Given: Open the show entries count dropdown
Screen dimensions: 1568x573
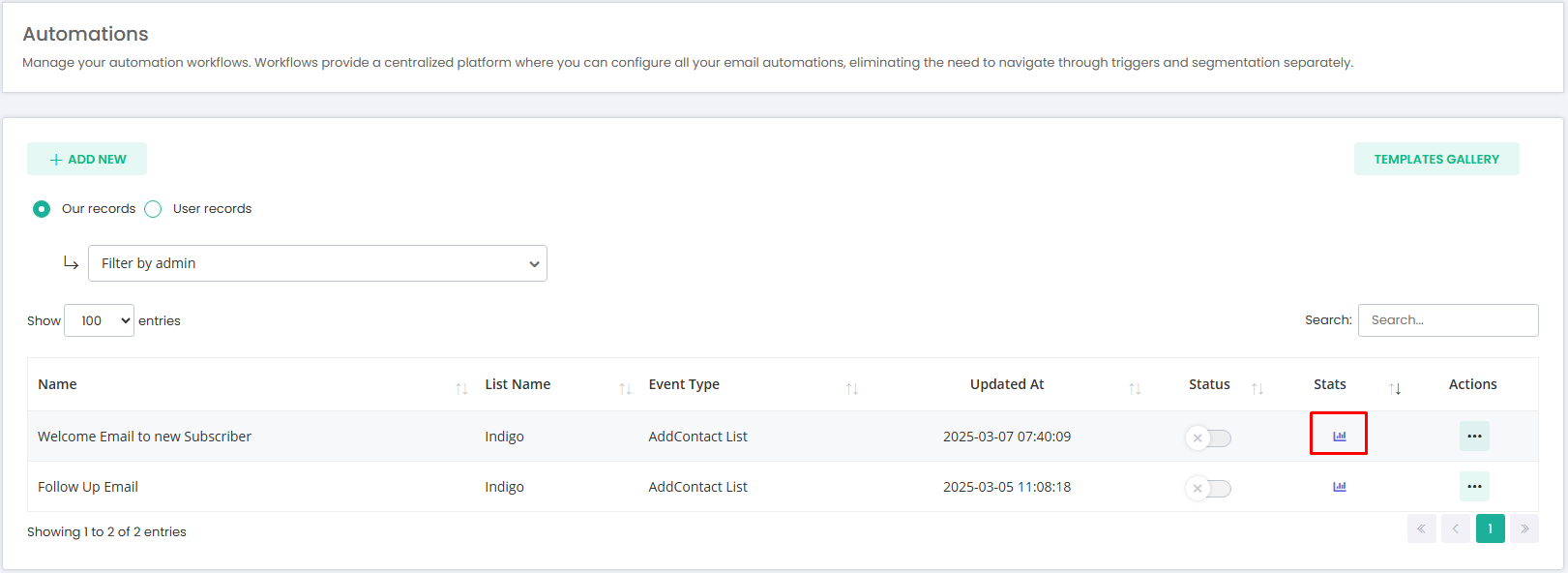Looking at the screenshot, I should pos(99,320).
